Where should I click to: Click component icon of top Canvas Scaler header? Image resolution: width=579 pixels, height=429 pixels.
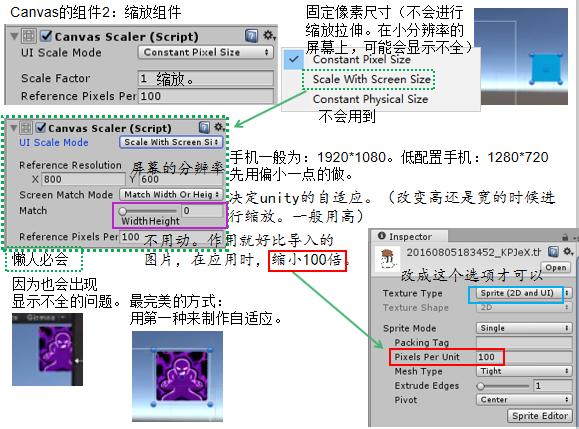point(29,36)
